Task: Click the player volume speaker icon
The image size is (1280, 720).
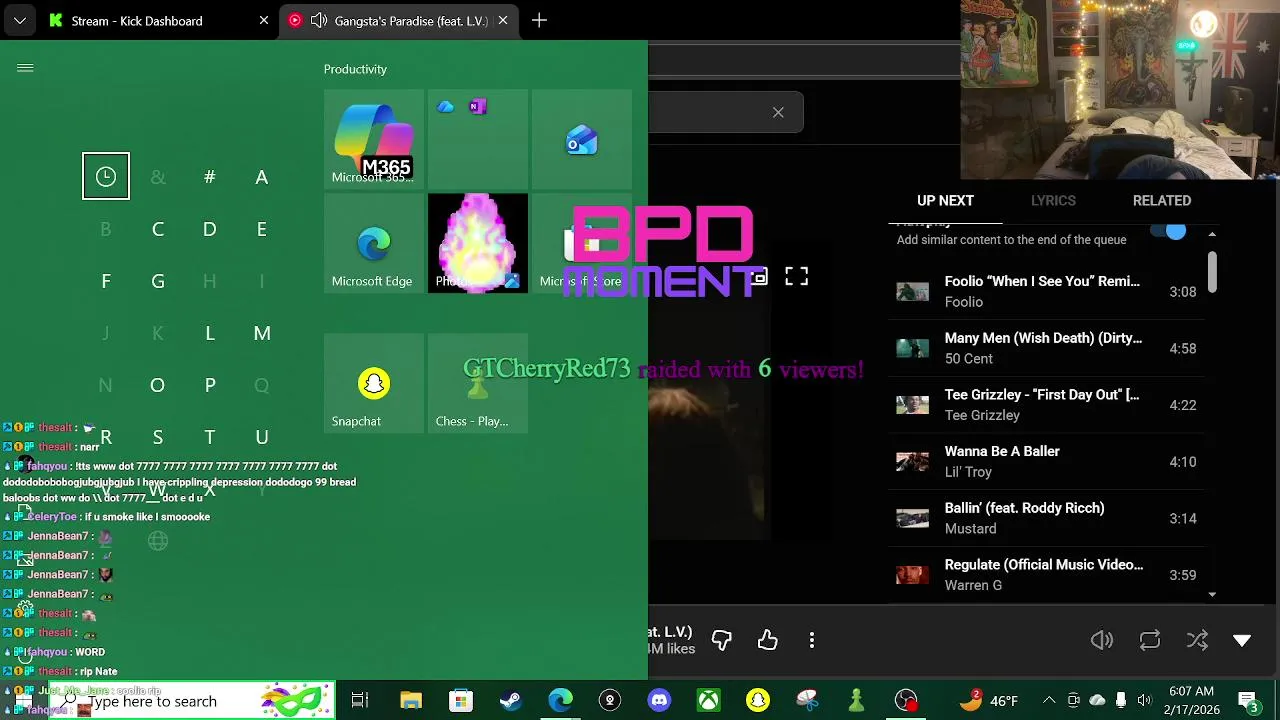Action: (1102, 640)
